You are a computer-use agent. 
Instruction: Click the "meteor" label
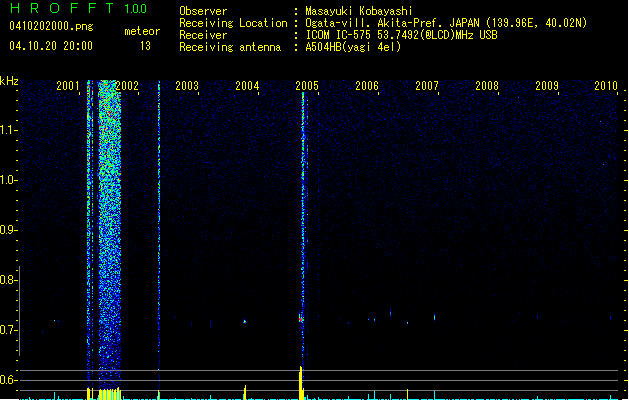[x=142, y=31]
